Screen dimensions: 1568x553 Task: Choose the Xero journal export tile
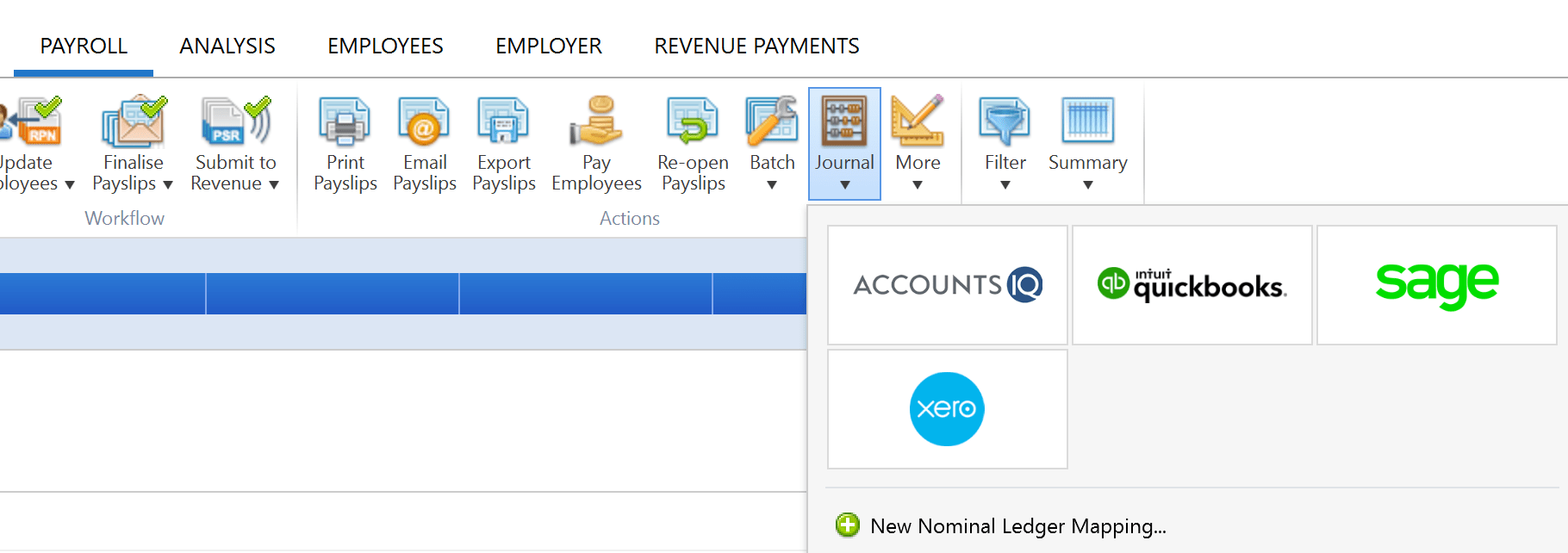pyautogui.click(x=948, y=409)
